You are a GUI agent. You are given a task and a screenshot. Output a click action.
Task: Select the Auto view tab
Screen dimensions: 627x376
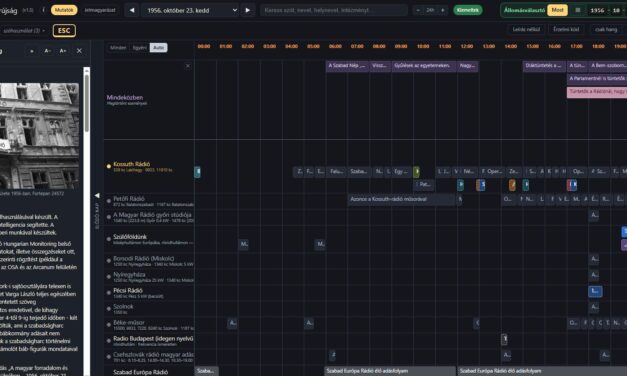point(159,48)
